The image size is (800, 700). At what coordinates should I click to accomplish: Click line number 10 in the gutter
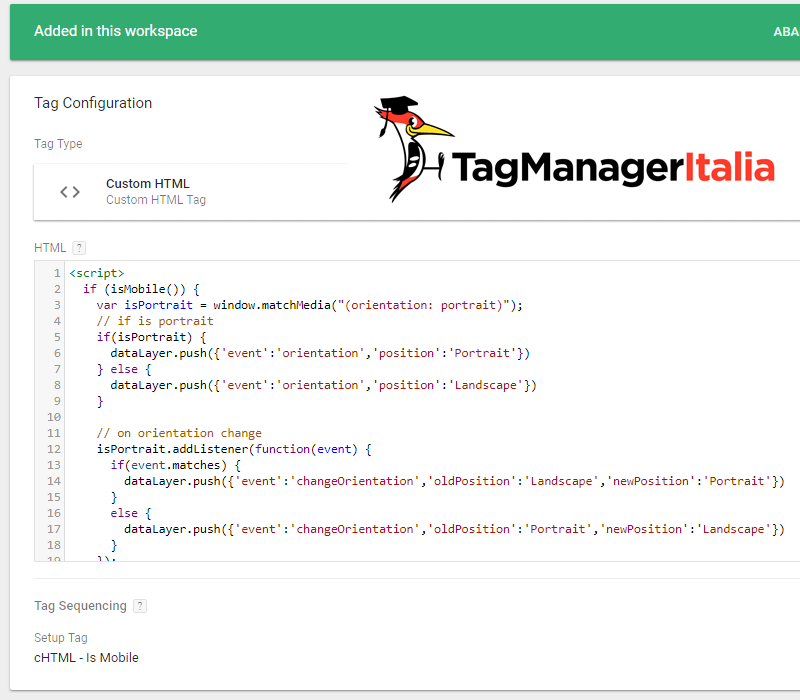tap(54, 417)
